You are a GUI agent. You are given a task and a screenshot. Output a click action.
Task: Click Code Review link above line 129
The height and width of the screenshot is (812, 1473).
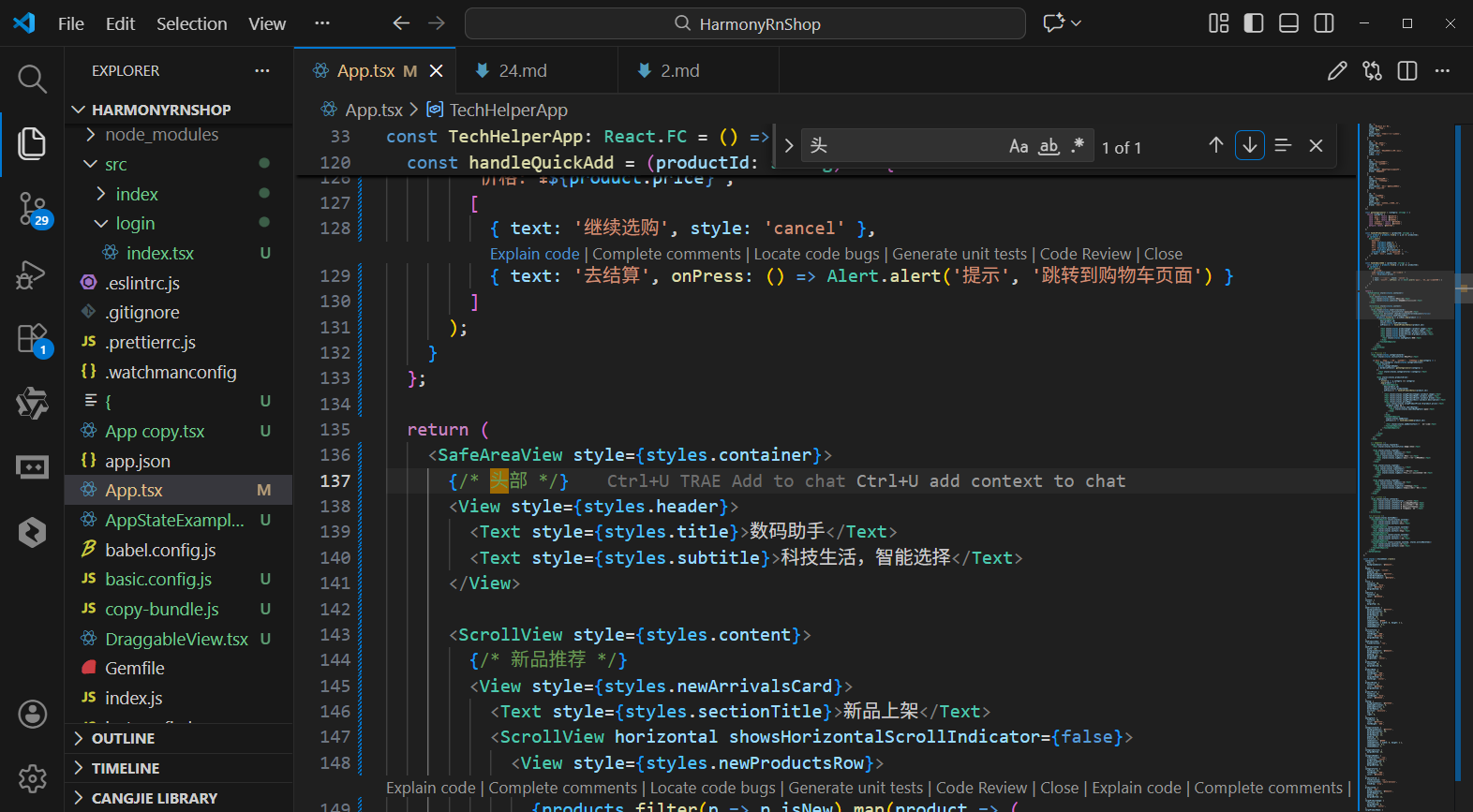pos(1086,254)
